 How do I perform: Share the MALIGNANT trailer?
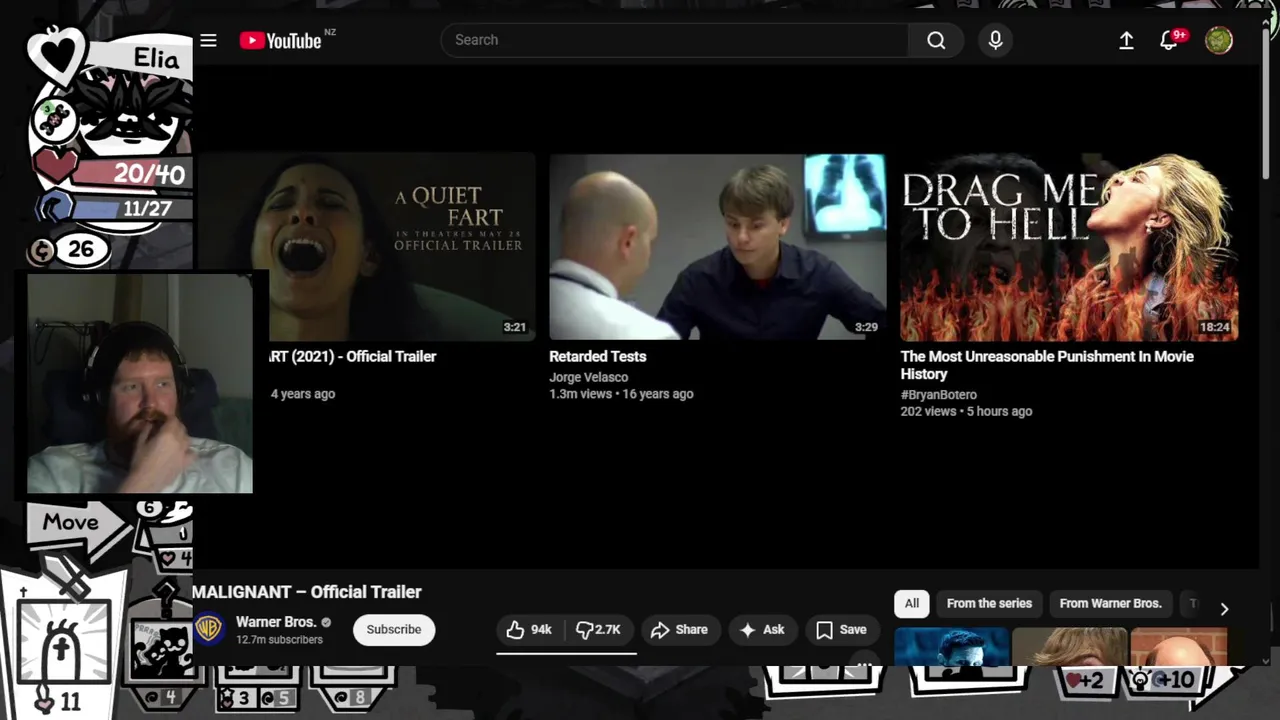pyautogui.click(x=679, y=629)
